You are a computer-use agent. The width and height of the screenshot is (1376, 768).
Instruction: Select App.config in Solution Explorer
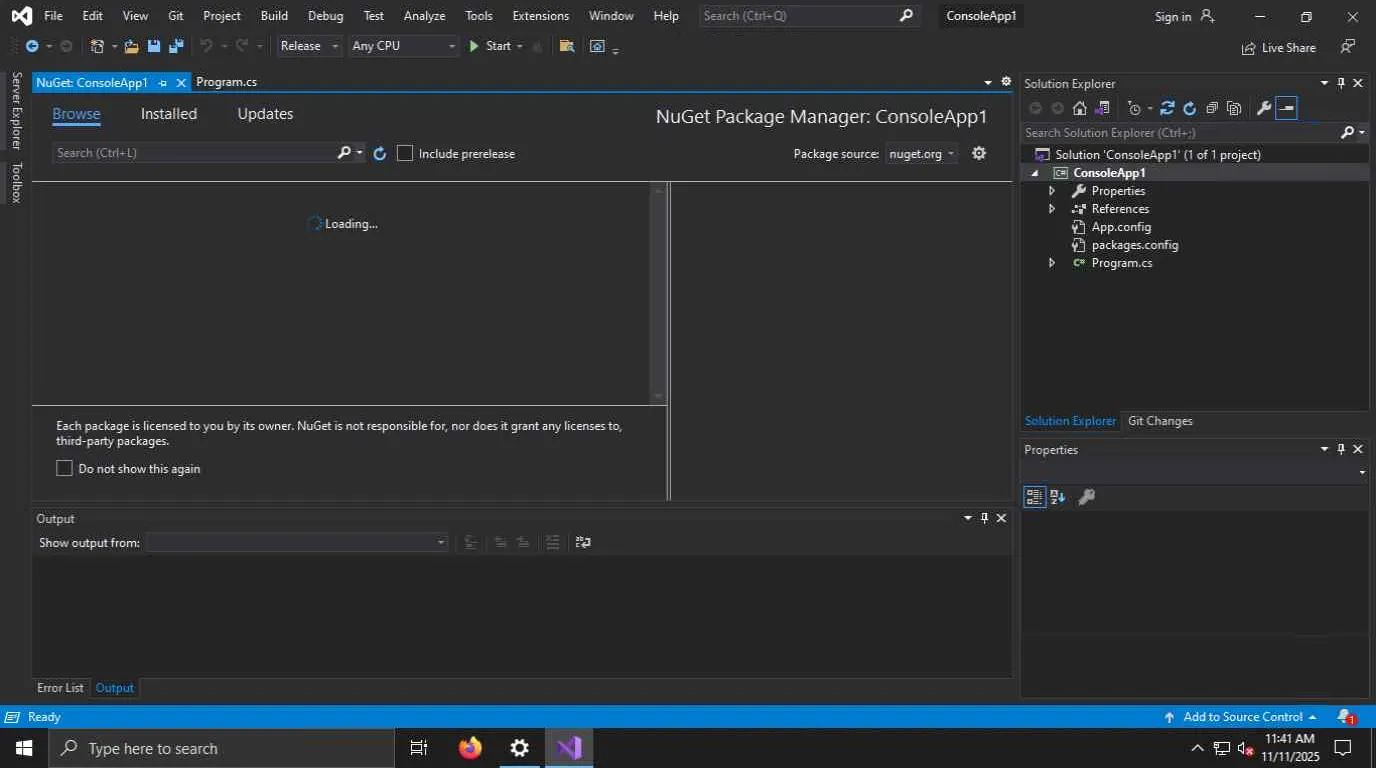pos(1120,227)
